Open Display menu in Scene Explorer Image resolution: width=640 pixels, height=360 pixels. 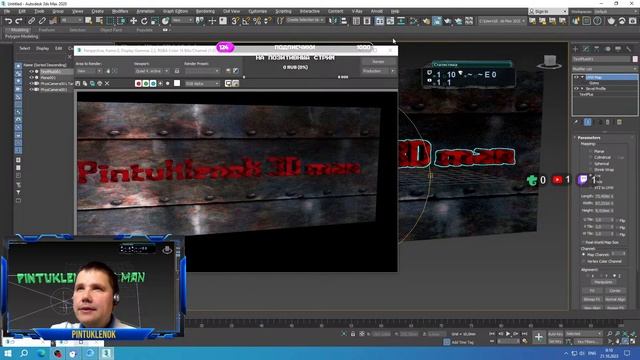pos(42,48)
